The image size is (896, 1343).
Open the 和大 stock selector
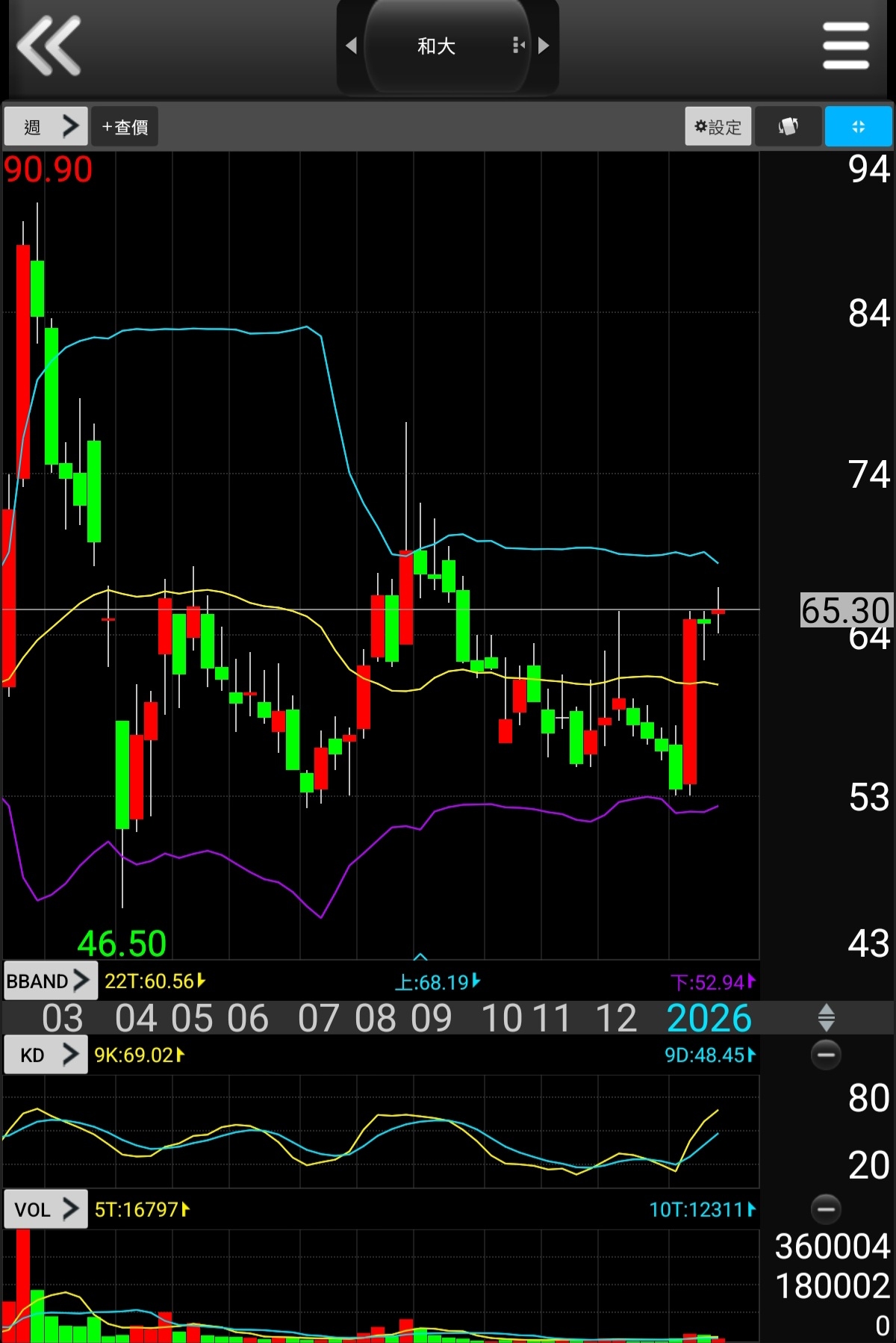click(447, 46)
